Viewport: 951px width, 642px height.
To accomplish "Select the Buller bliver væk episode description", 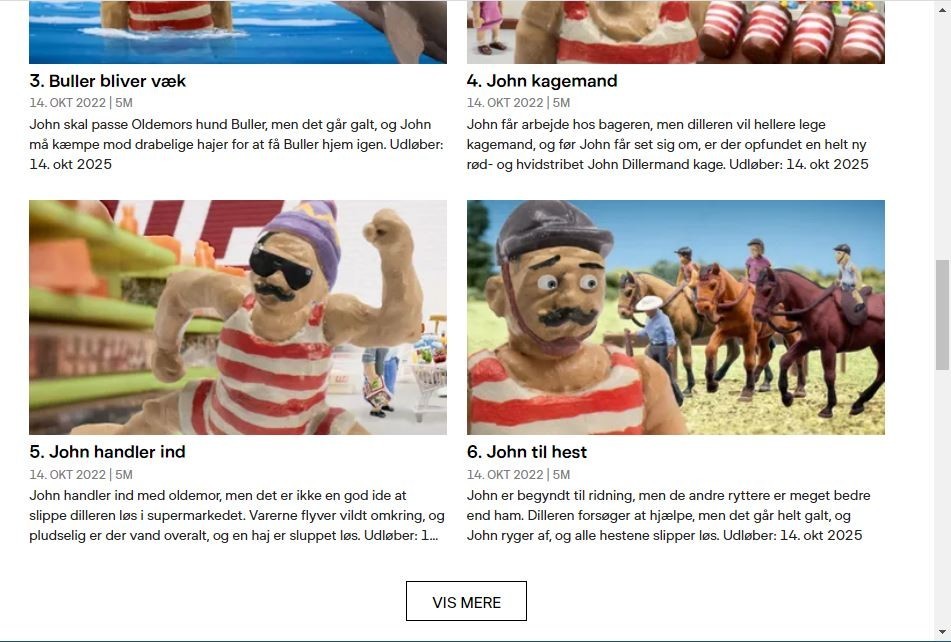I will (237, 144).
